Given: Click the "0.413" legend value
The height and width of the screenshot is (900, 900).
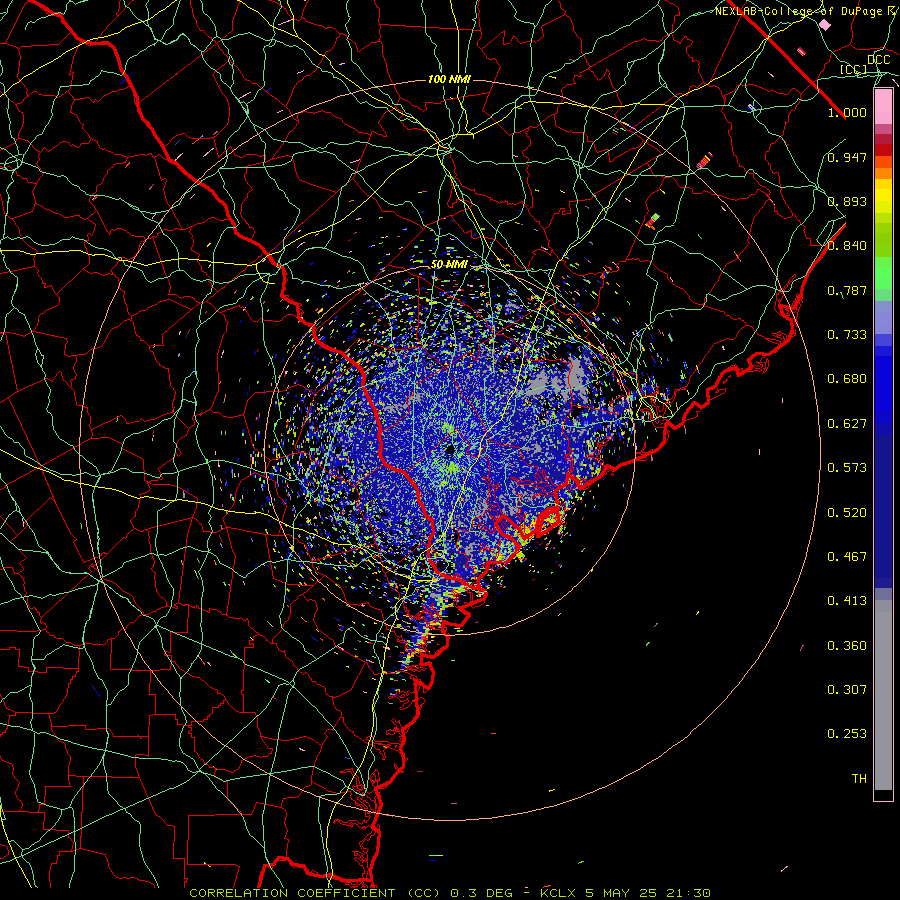Looking at the screenshot, I should (847, 601).
